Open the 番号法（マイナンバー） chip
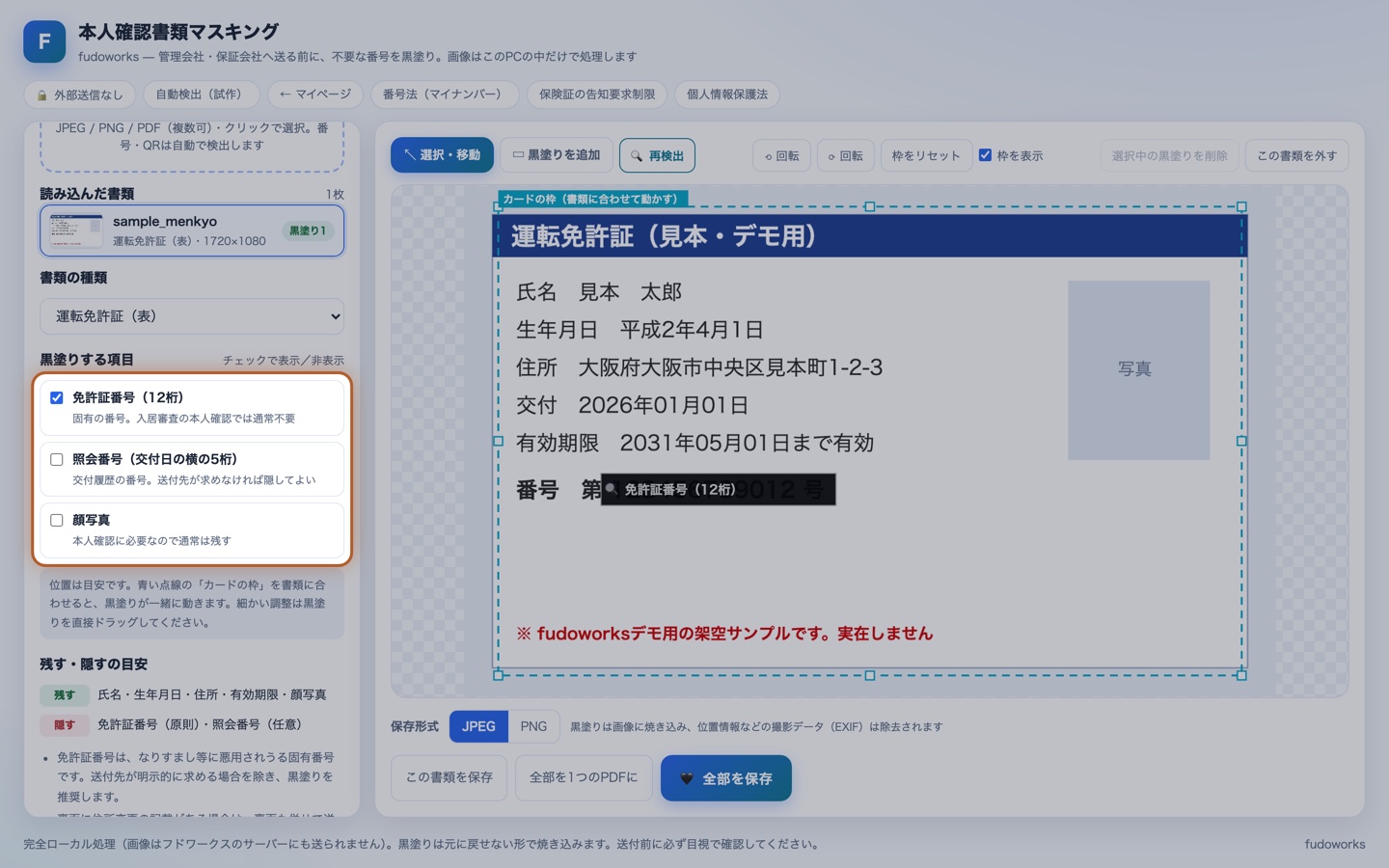 coord(445,95)
